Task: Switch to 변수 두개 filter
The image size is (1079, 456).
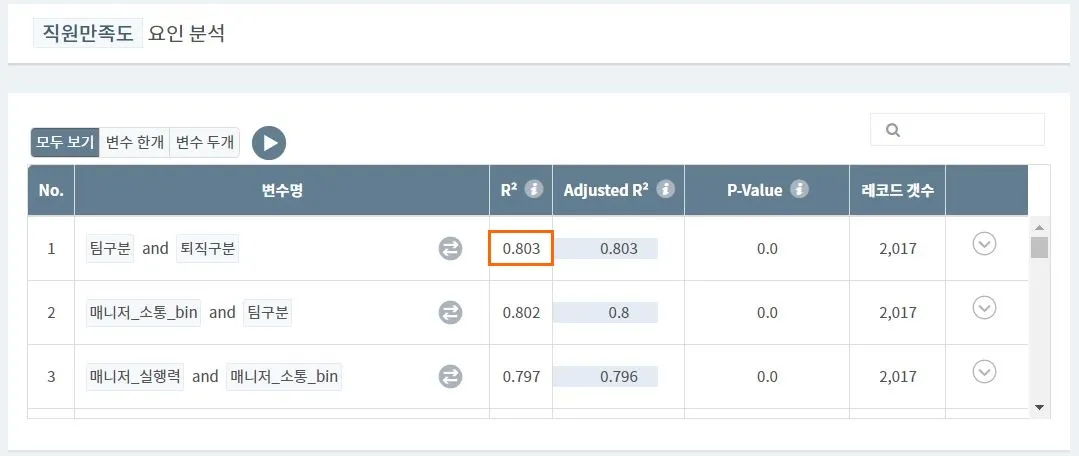Action: point(205,143)
